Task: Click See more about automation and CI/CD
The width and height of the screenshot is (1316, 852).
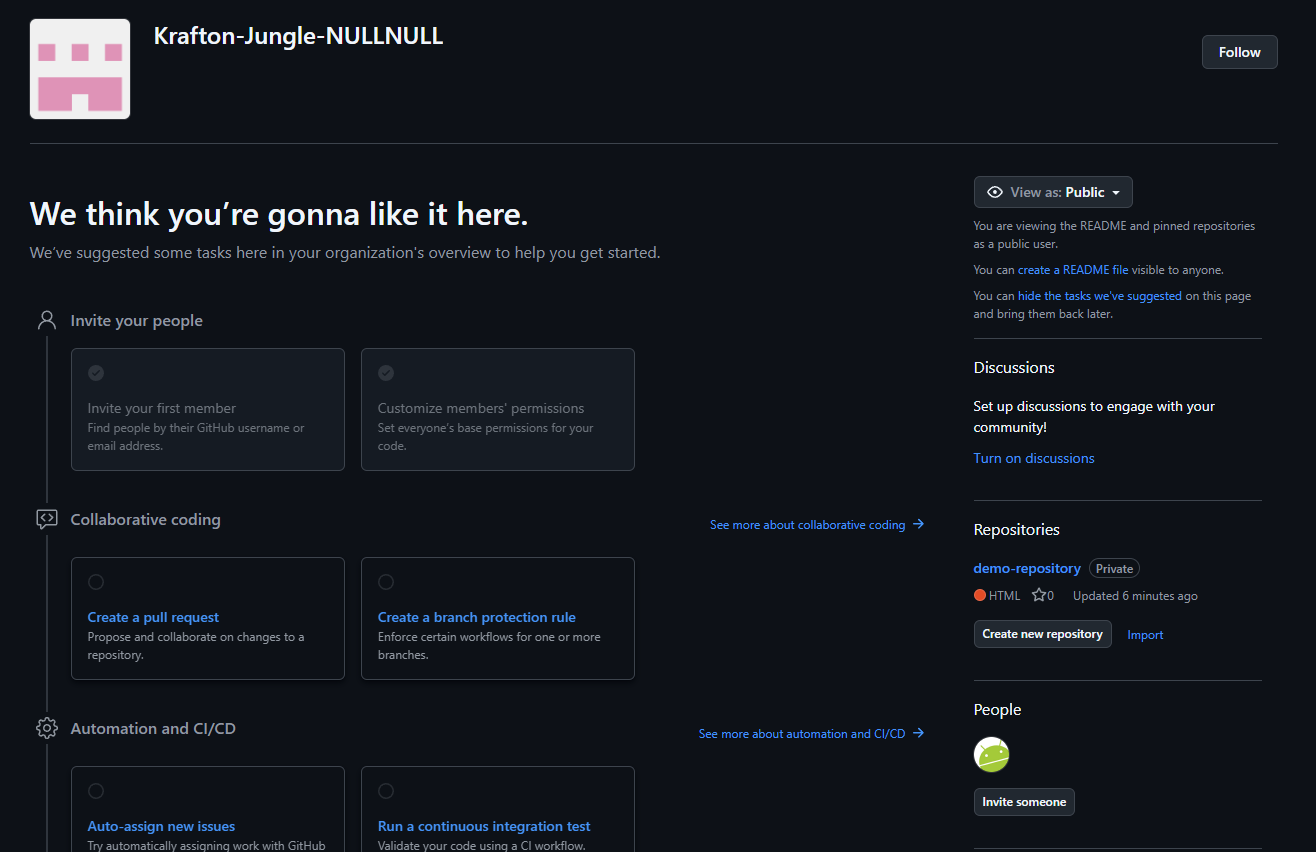Action: (811, 733)
